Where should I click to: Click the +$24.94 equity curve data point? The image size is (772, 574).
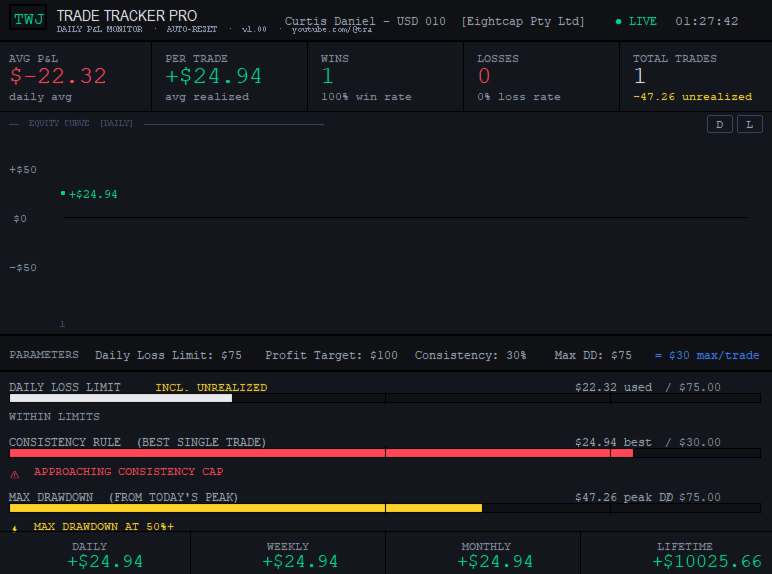tap(63, 193)
